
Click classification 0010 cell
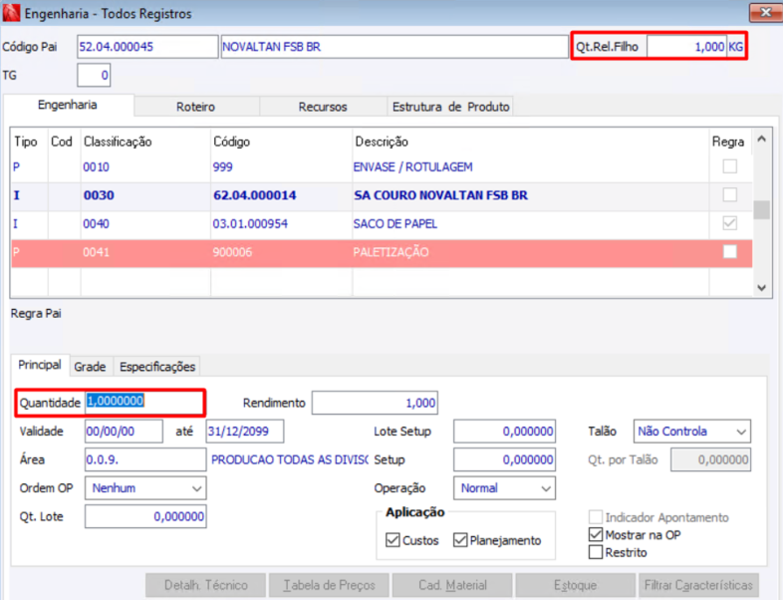point(96,167)
